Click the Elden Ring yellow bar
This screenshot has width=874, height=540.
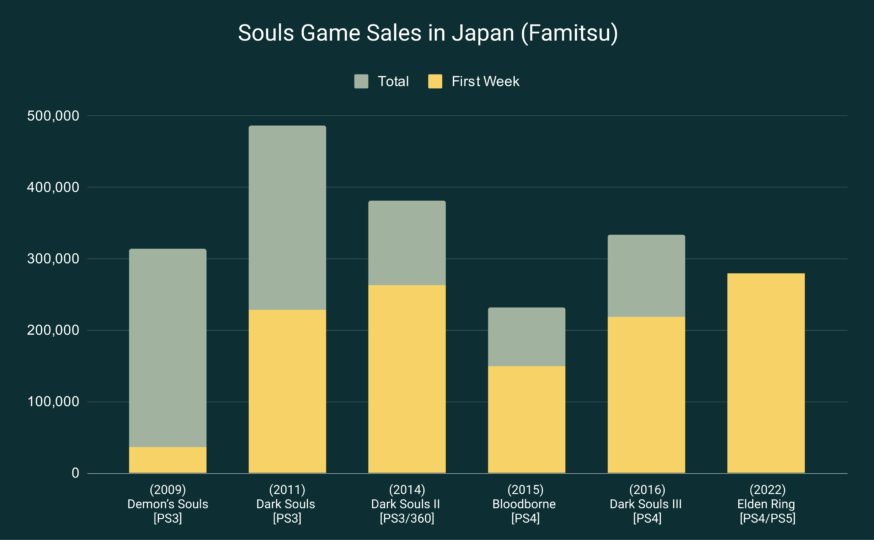[765, 373]
